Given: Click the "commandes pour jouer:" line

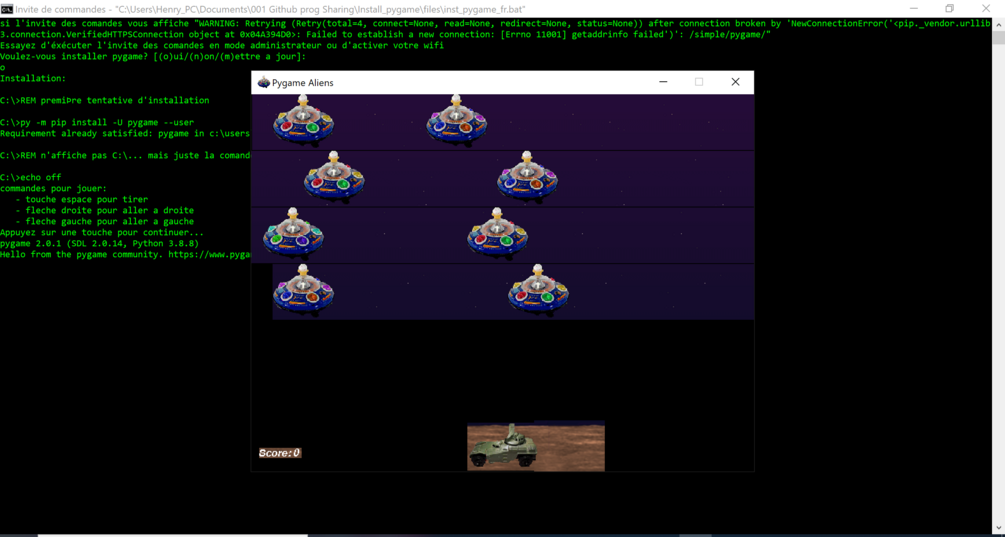Looking at the screenshot, I should pyautogui.click(x=53, y=188).
